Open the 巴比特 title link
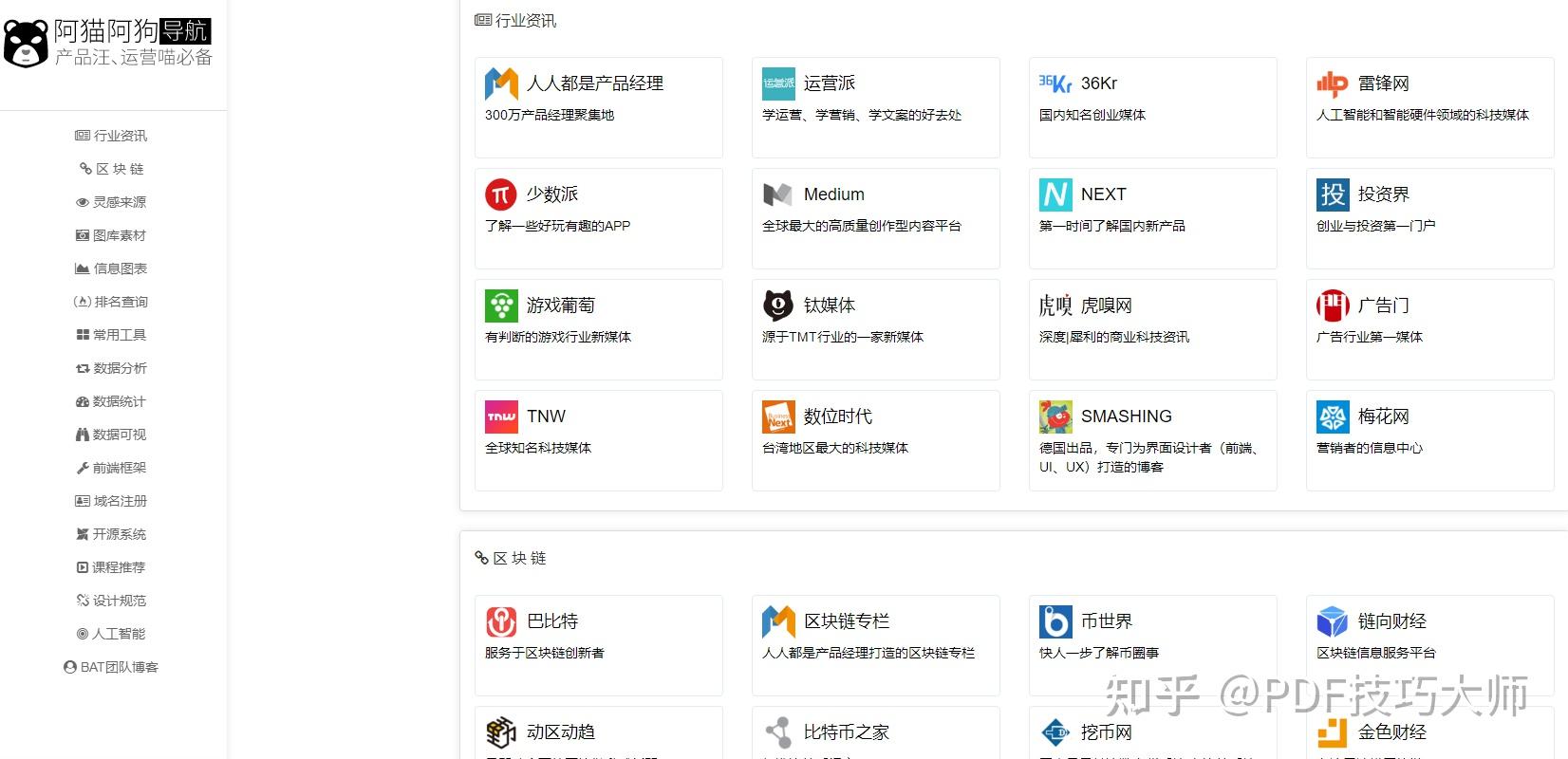 click(552, 621)
